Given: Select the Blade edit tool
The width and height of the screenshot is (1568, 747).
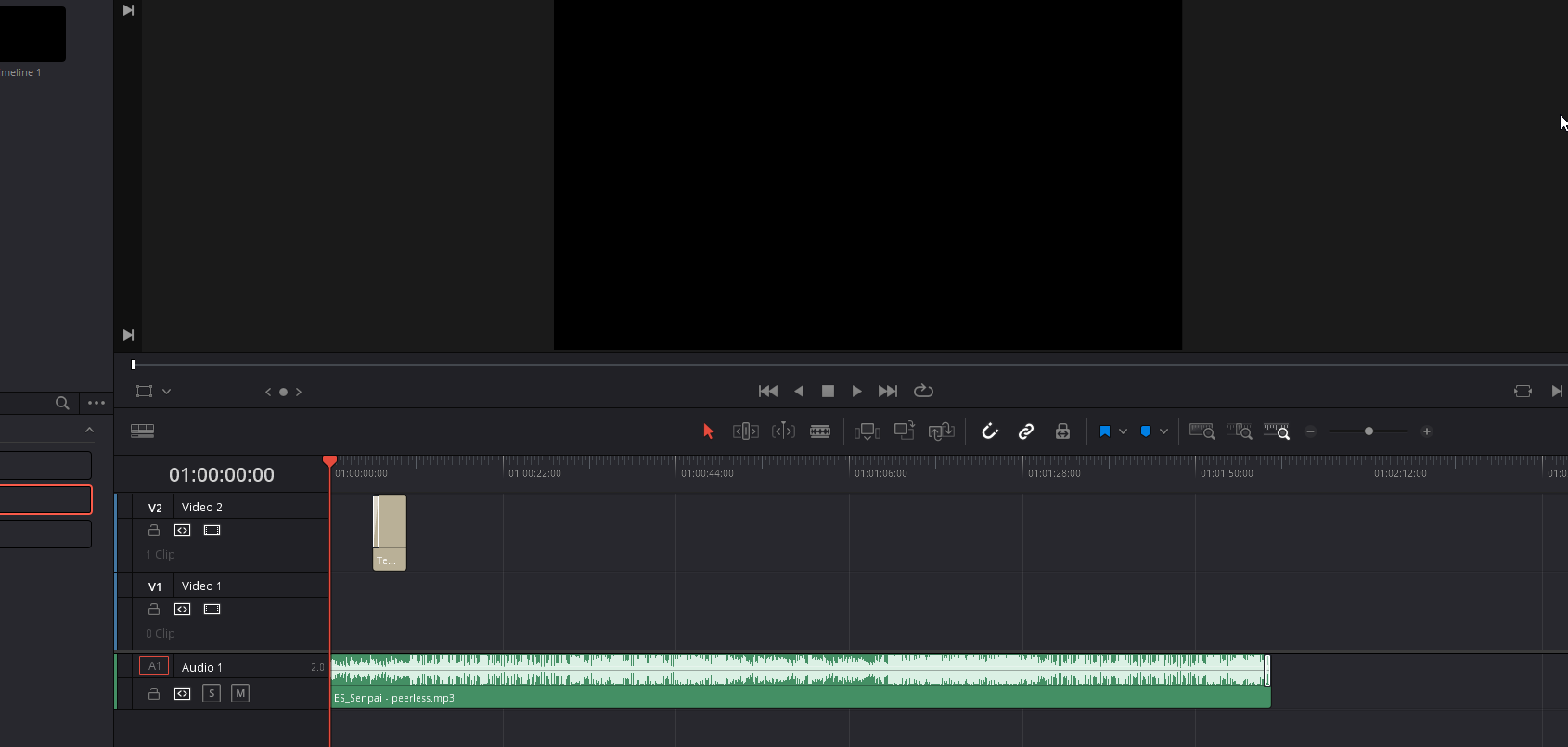Looking at the screenshot, I should (820, 431).
